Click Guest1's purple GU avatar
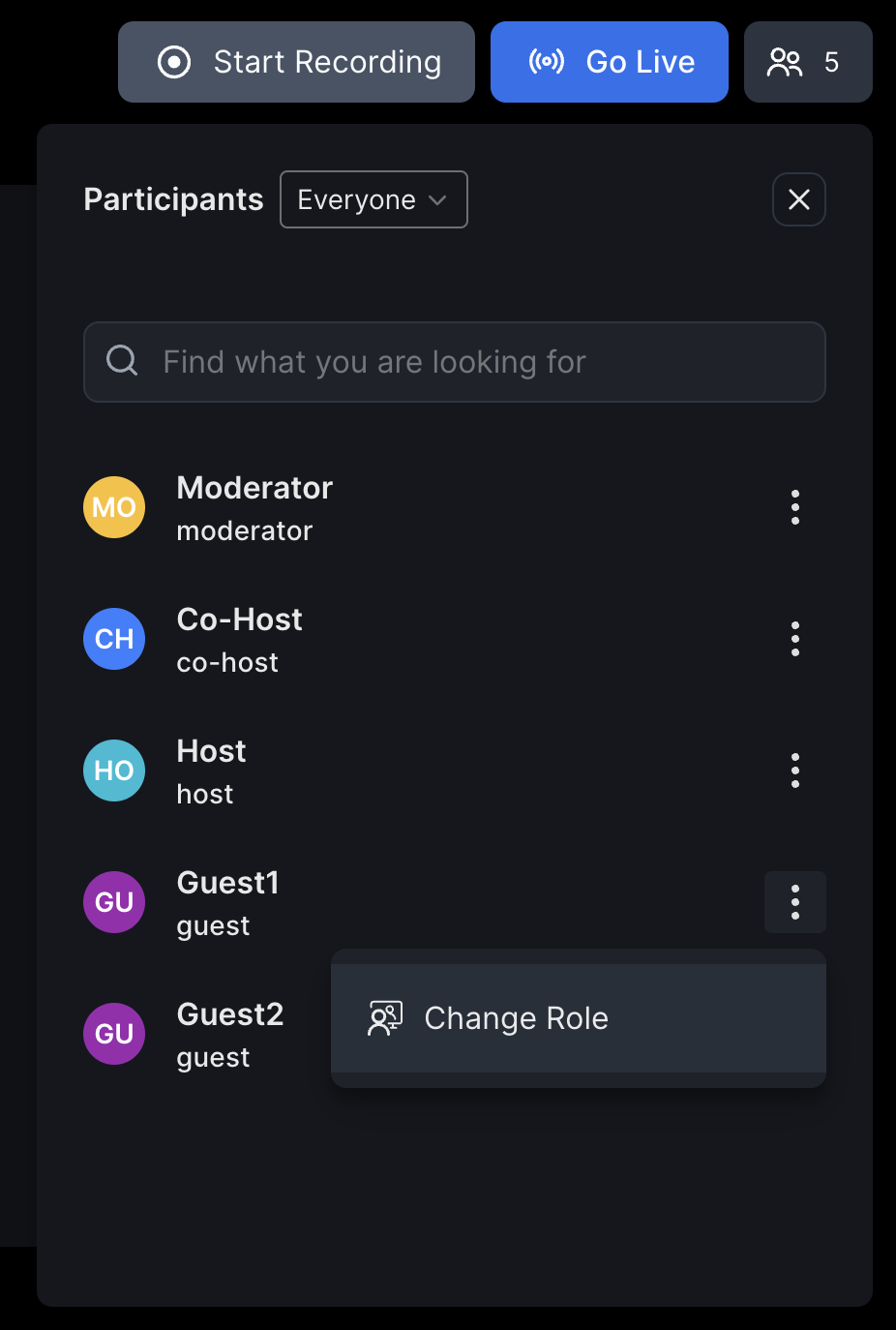The height and width of the screenshot is (1330, 896). [114, 902]
